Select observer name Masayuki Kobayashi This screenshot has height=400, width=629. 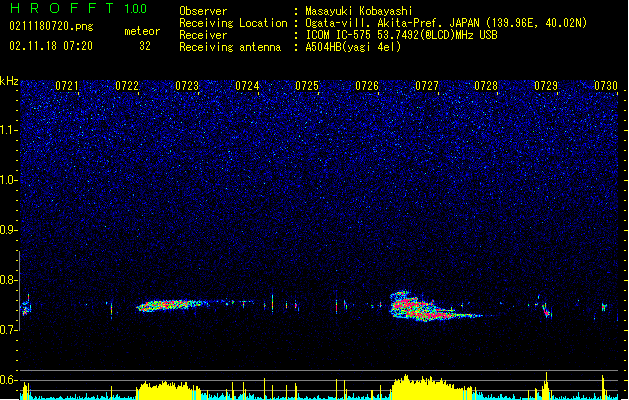click(x=359, y=11)
